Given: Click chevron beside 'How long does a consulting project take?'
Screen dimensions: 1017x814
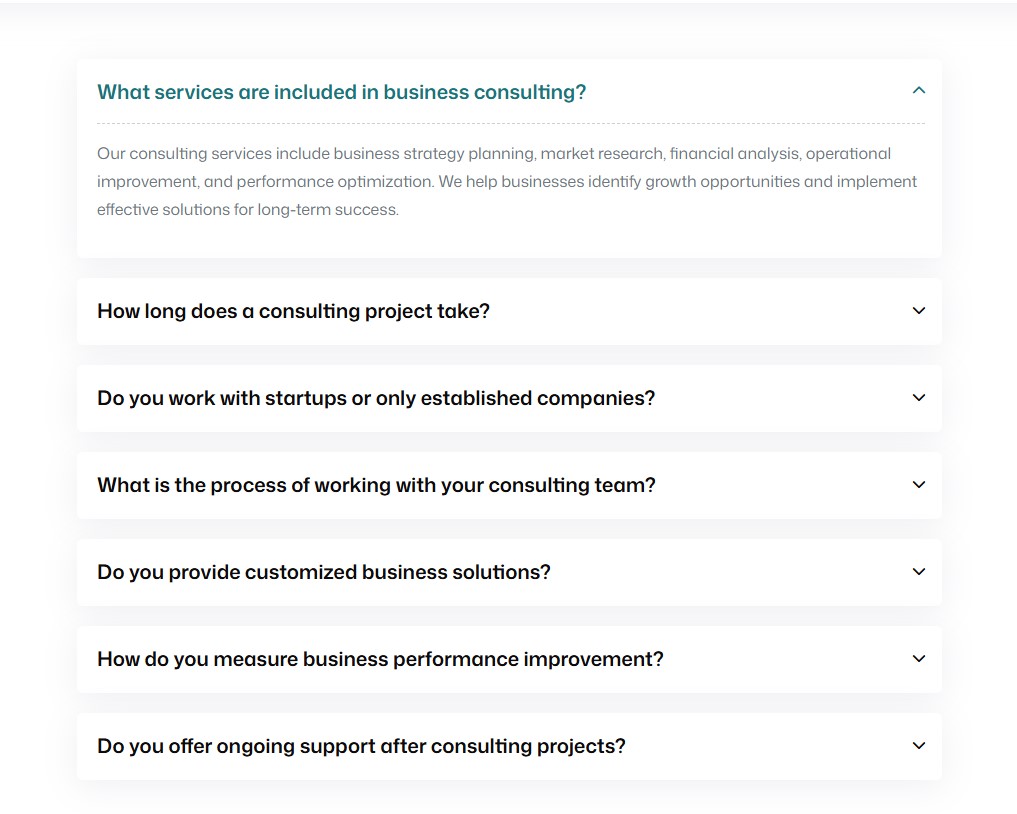Looking at the screenshot, I should pyautogui.click(x=919, y=311).
